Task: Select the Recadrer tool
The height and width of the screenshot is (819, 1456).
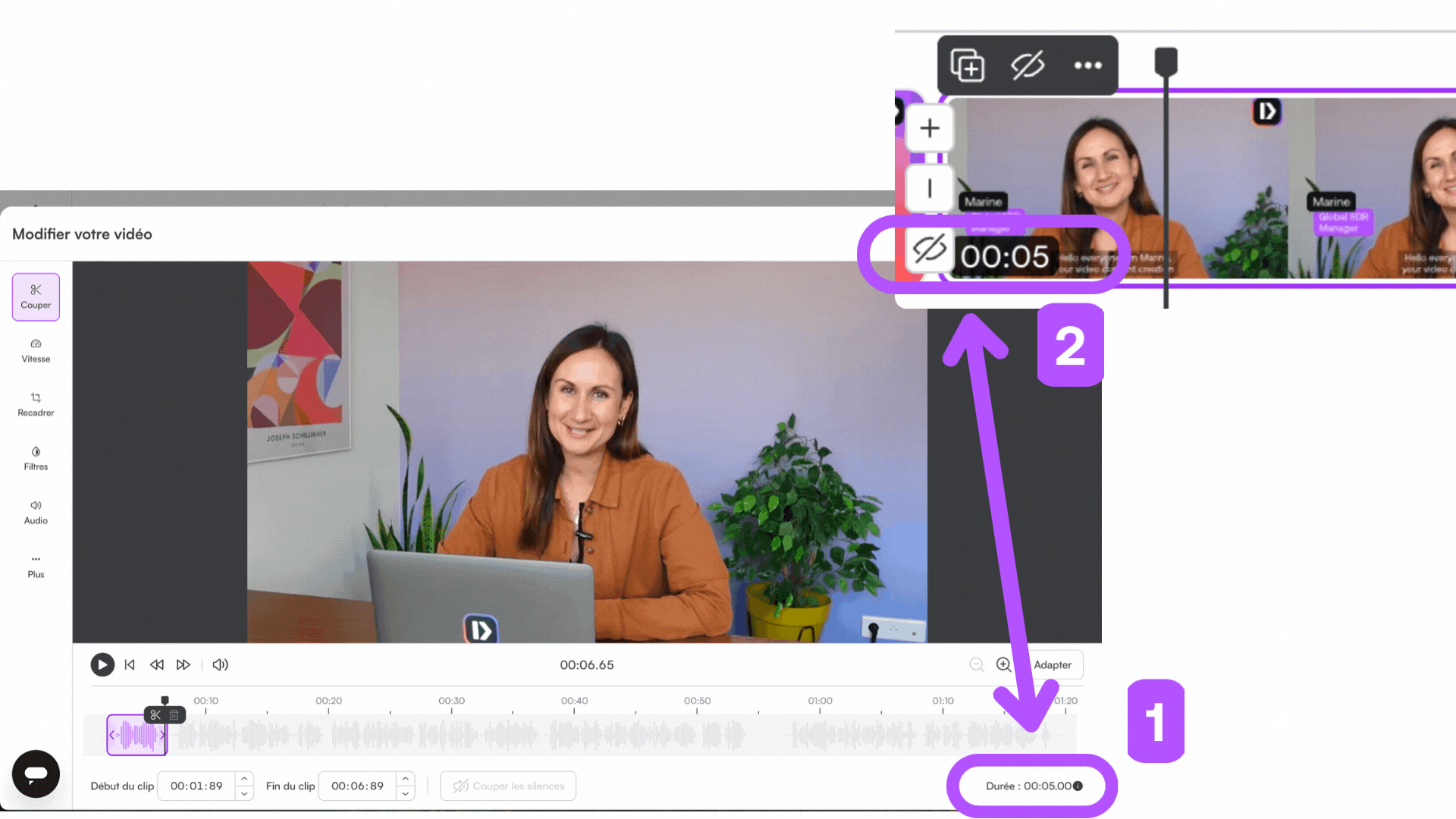Action: [x=36, y=404]
